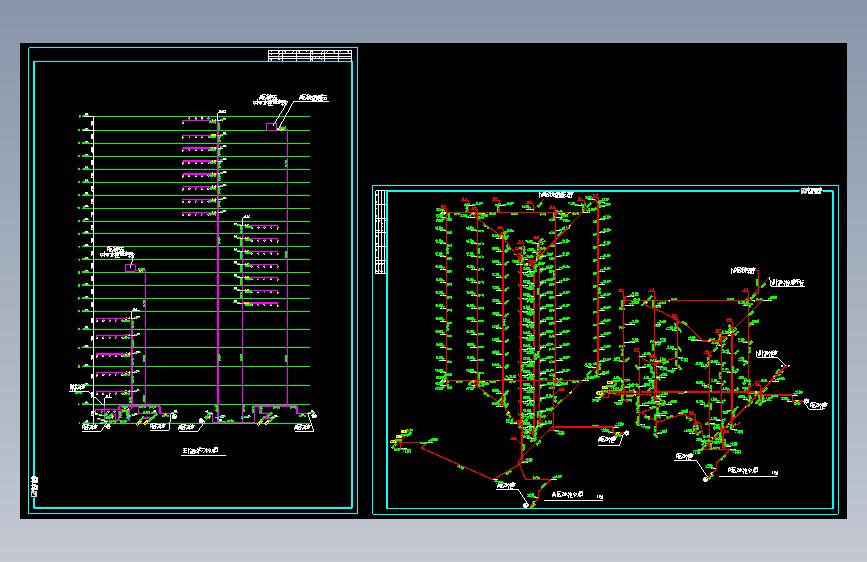This screenshot has height=562, width=867.
Task: Pick the underlined caption beneath the large red isometric system
Action: pyautogui.click(x=573, y=495)
